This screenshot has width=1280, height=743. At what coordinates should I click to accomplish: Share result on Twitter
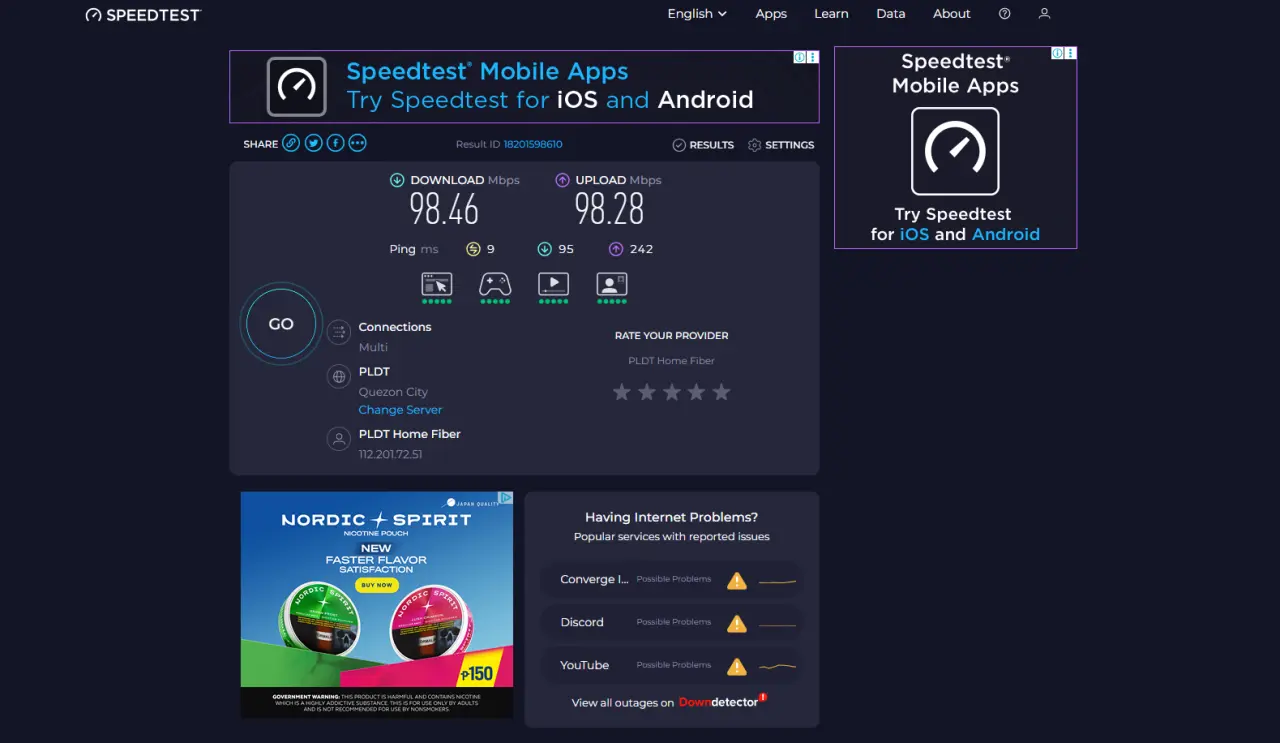[x=313, y=143]
